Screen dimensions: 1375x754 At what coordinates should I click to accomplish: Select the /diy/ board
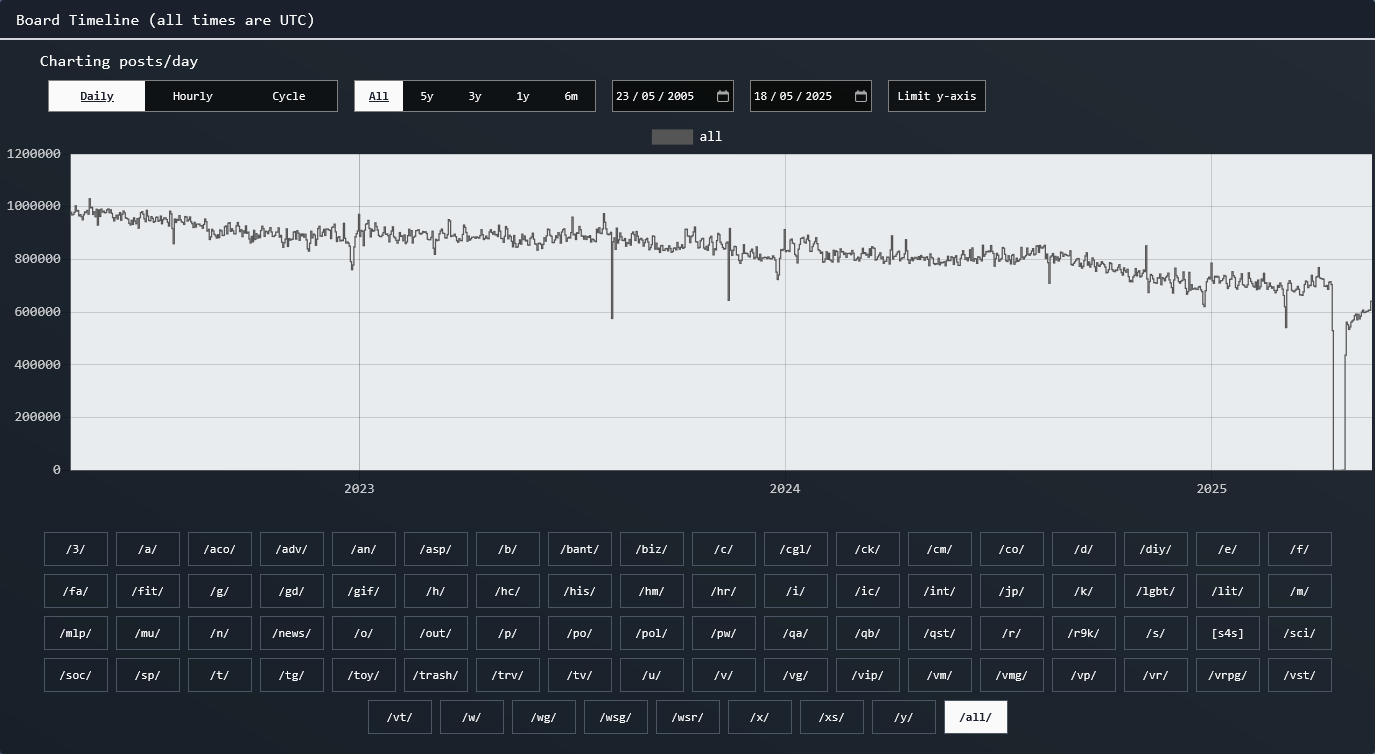[x=1156, y=549]
